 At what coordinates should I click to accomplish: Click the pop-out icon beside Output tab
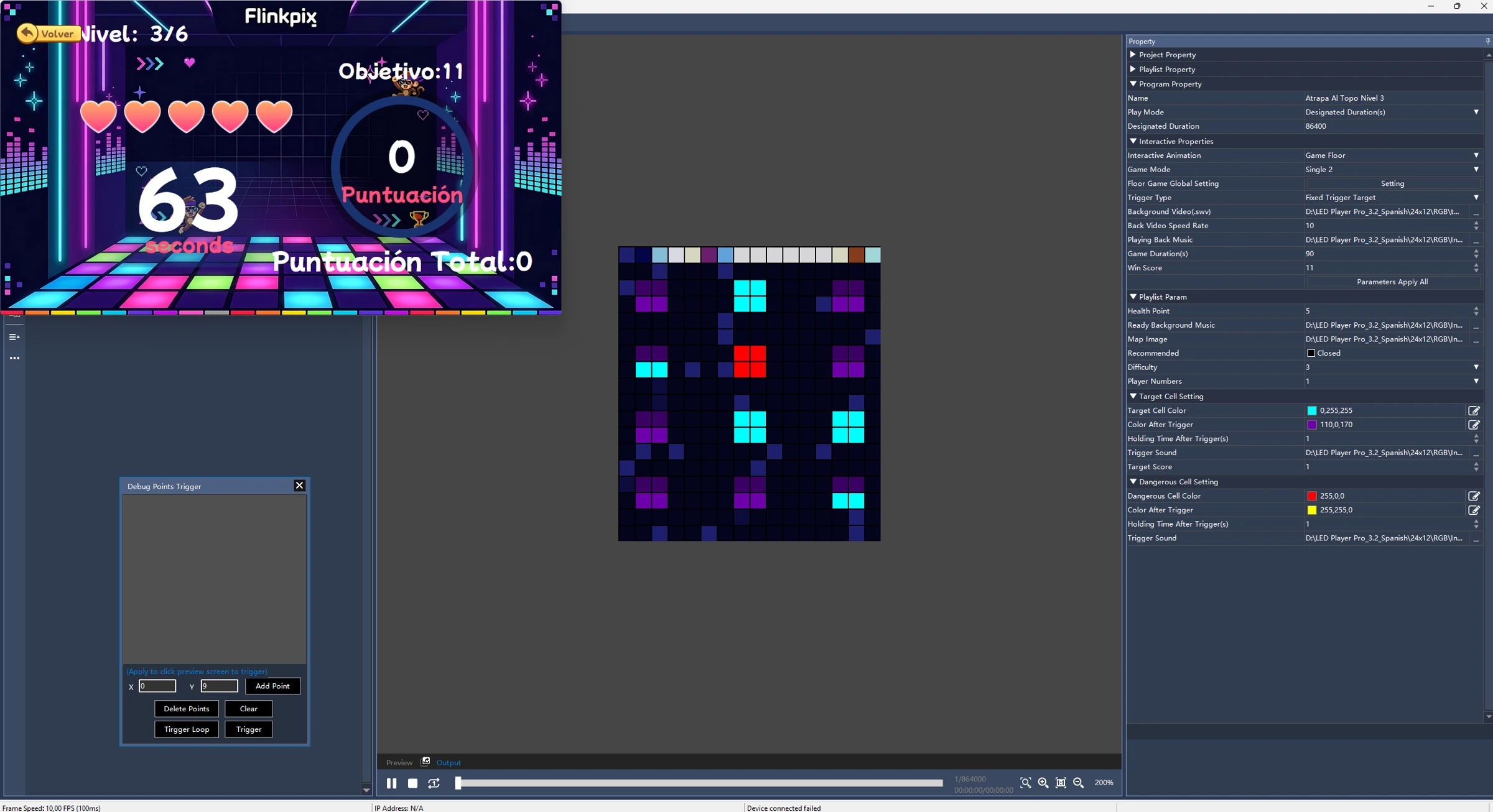click(426, 762)
